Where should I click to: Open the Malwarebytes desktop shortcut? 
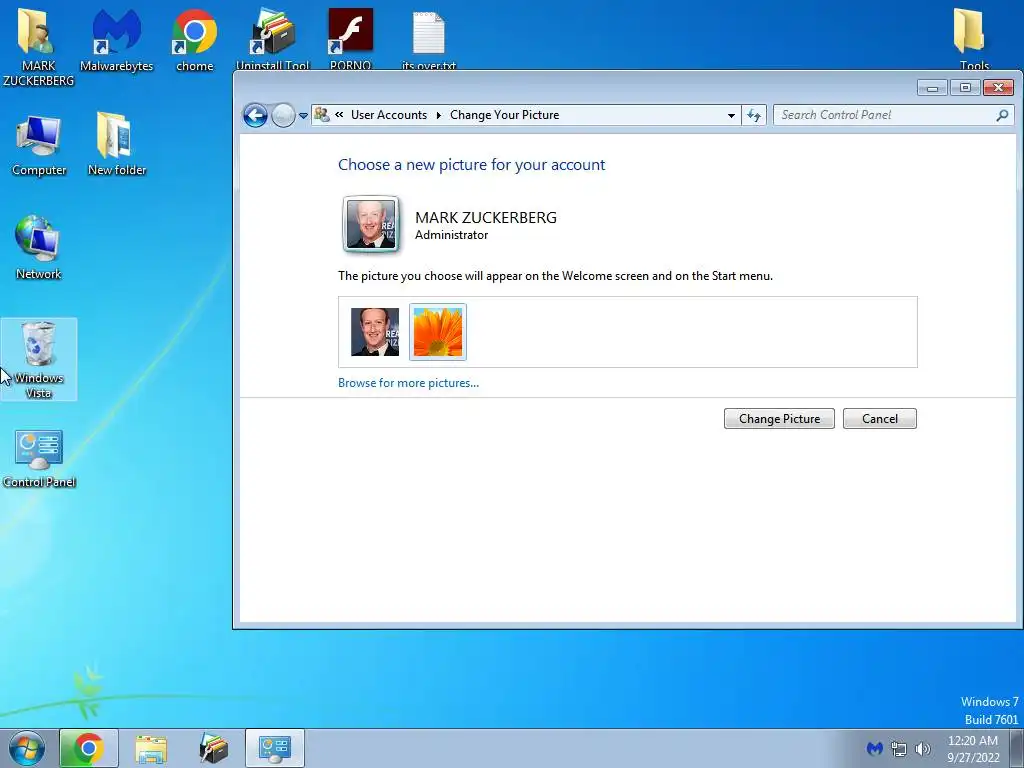pos(116,40)
